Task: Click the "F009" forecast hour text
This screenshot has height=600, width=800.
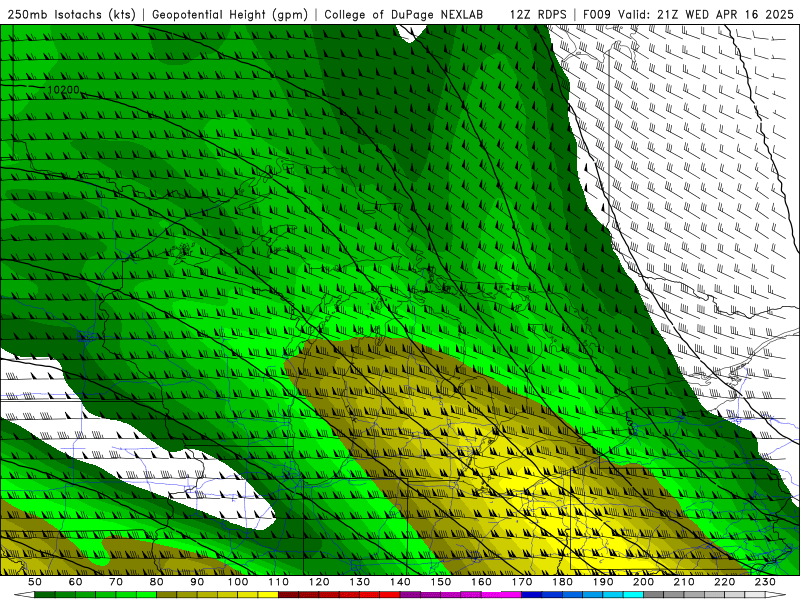Action: pos(598,15)
